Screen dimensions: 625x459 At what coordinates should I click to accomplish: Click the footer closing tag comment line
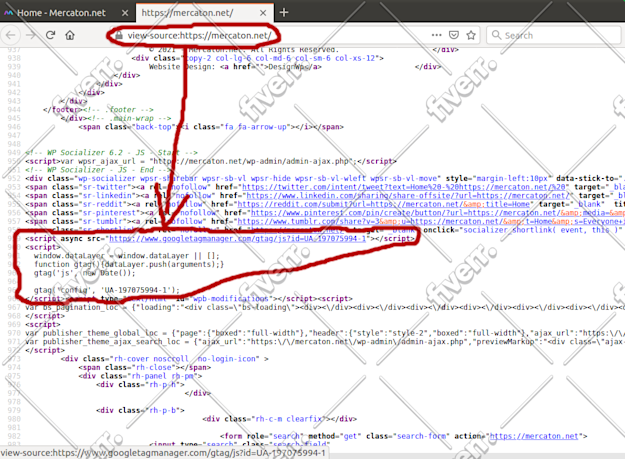[x=98, y=110]
